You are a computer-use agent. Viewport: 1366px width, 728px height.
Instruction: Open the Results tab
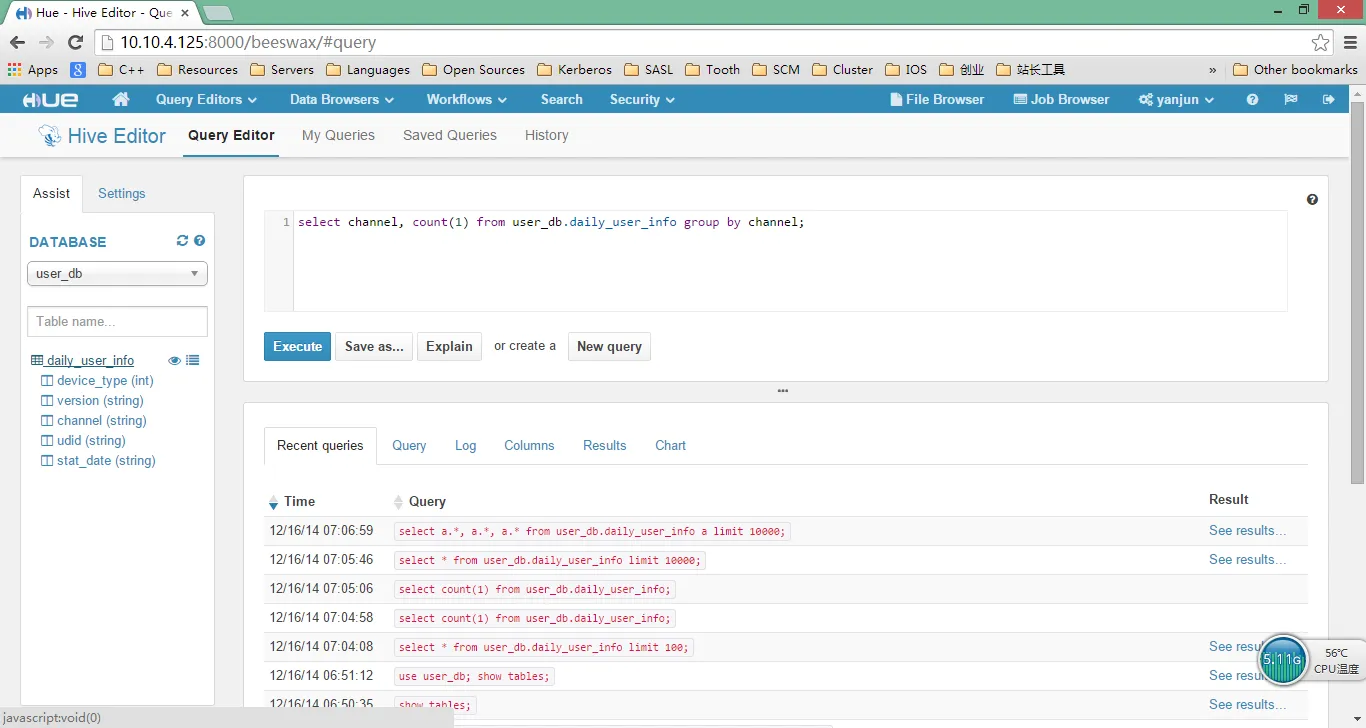[x=605, y=446]
